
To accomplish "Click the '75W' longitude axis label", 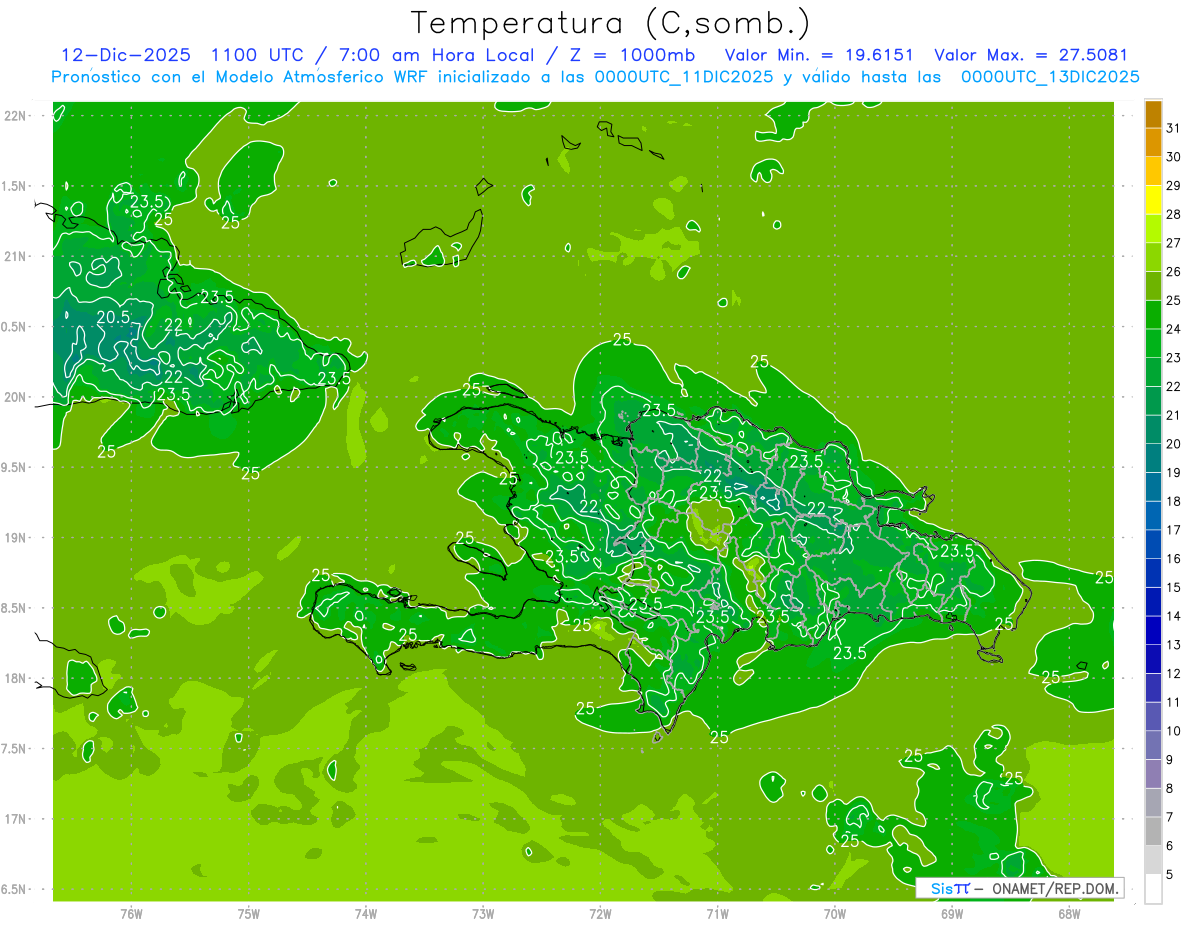I will [x=249, y=914].
